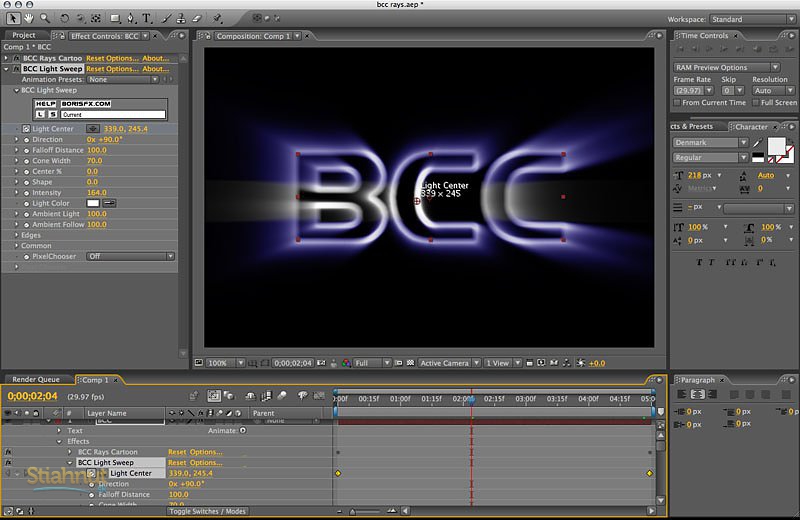Screen dimensions: 800x520
Task: Click the Faux Bold button
Action: pos(699,262)
